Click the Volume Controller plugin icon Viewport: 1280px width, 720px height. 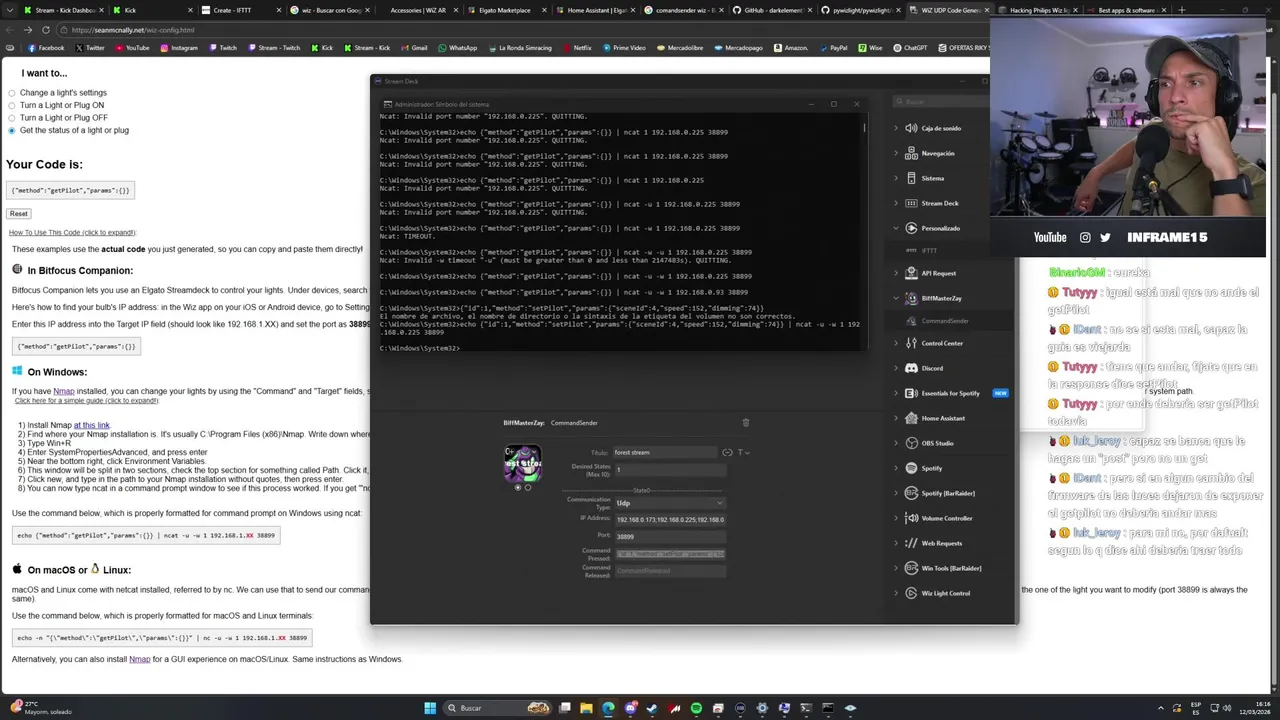(911, 518)
